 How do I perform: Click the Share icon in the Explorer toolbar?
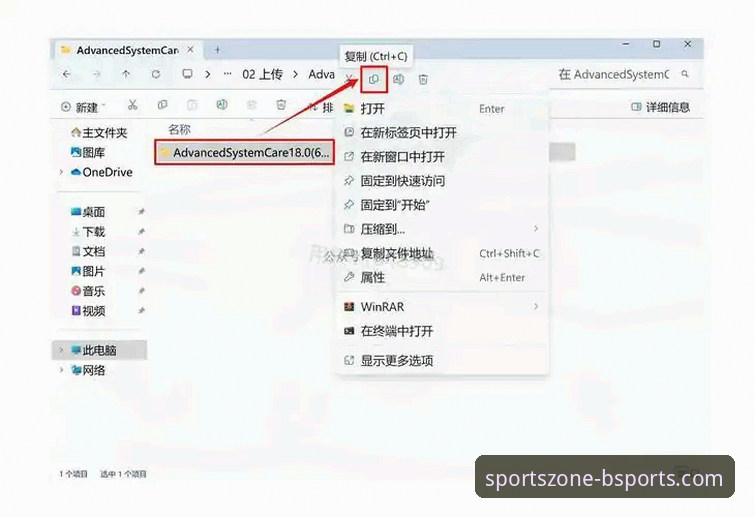click(x=251, y=105)
